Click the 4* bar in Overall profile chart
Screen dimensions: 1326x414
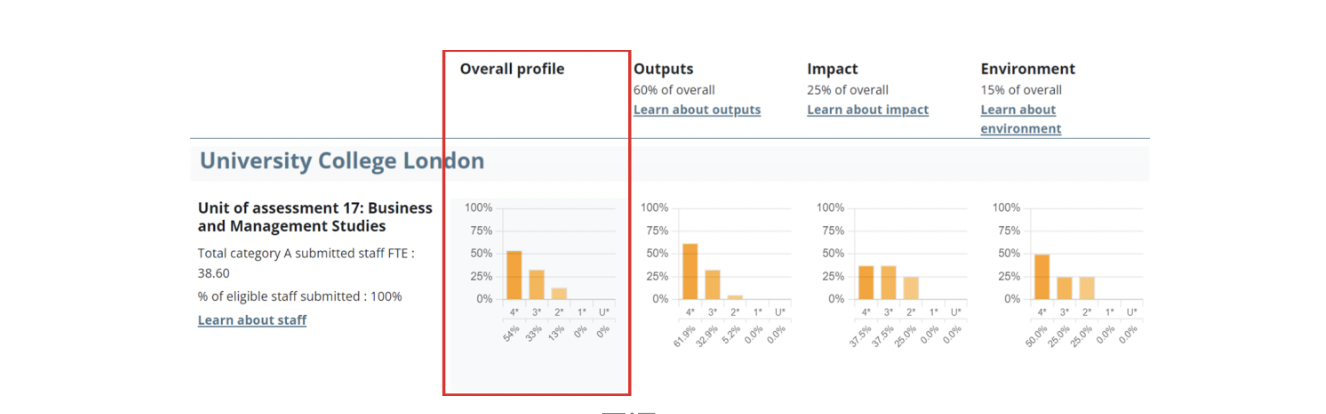pyautogui.click(x=514, y=275)
